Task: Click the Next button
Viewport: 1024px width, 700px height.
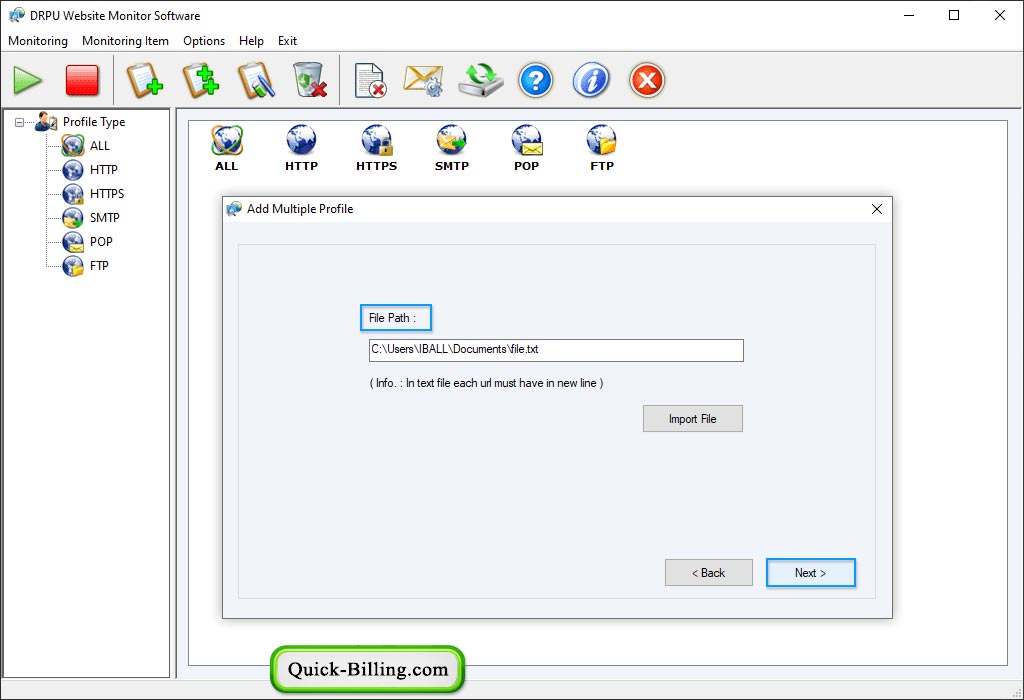Action: (810, 573)
